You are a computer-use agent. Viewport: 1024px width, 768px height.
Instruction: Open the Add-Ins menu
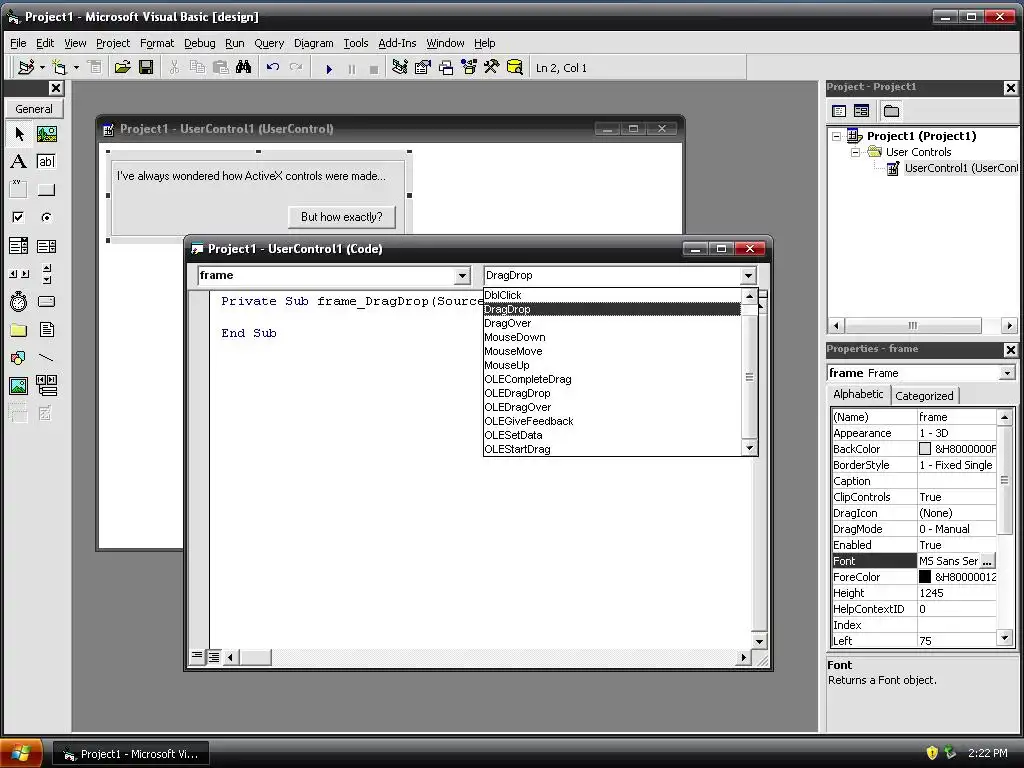397,43
